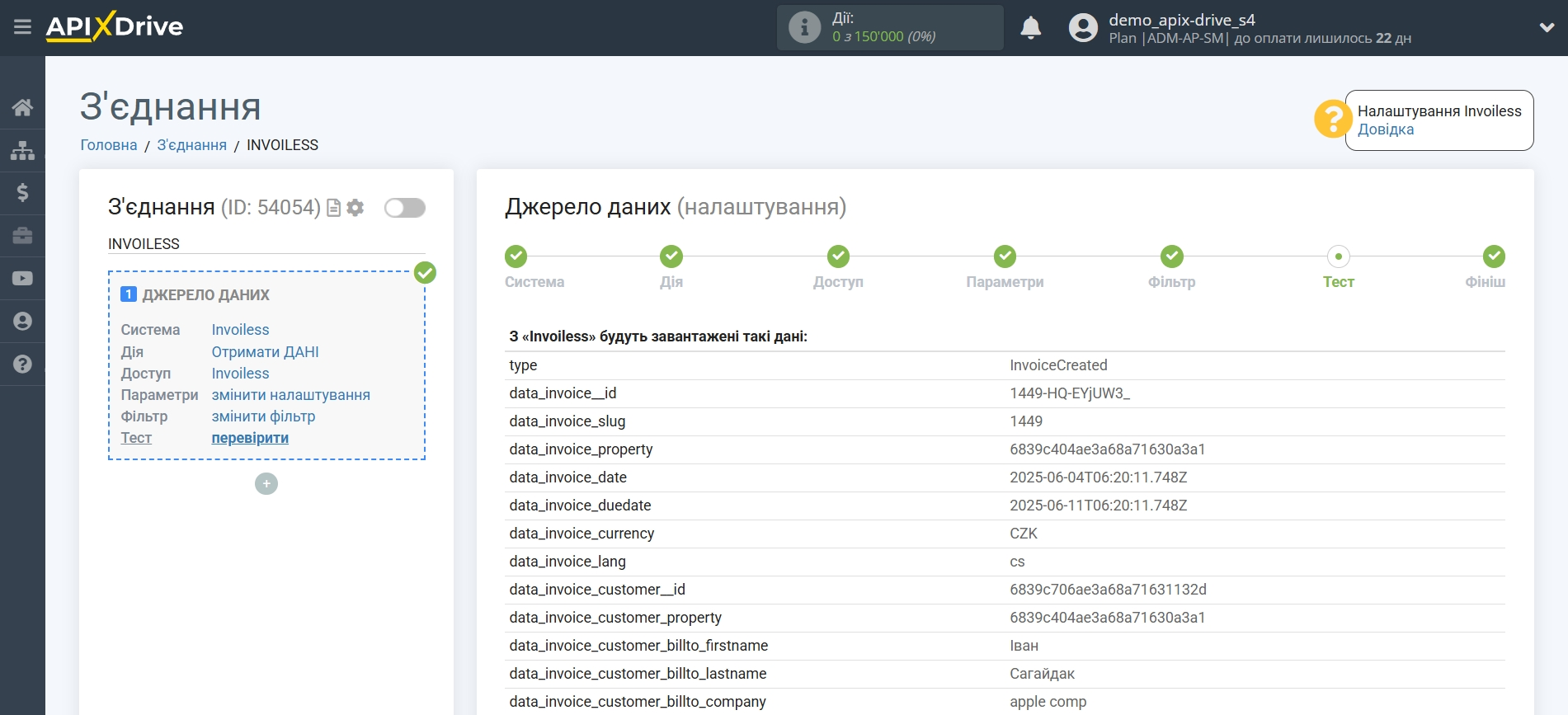Open the Довідка help link
This screenshot has width=1568, height=715.
click(1386, 129)
